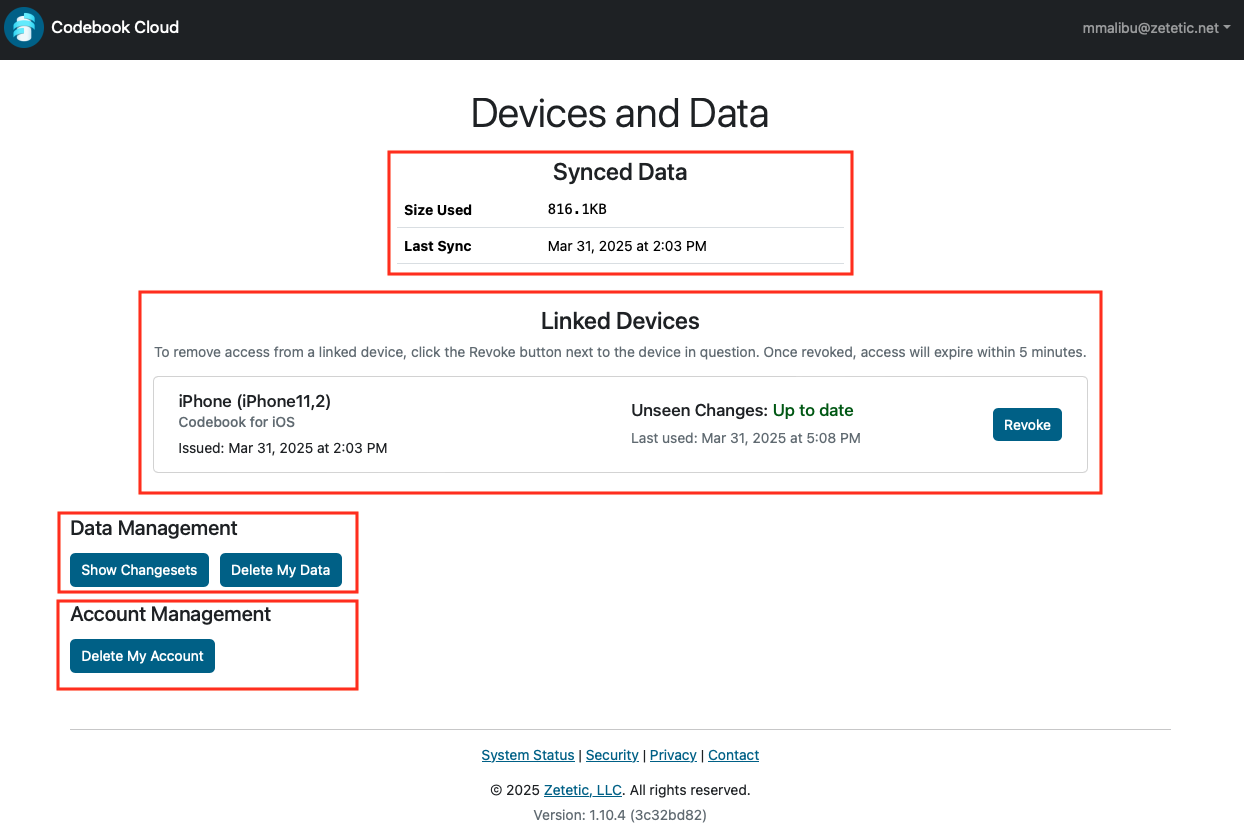Visit the Zetetic, LLC link

pyautogui.click(x=583, y=790)
